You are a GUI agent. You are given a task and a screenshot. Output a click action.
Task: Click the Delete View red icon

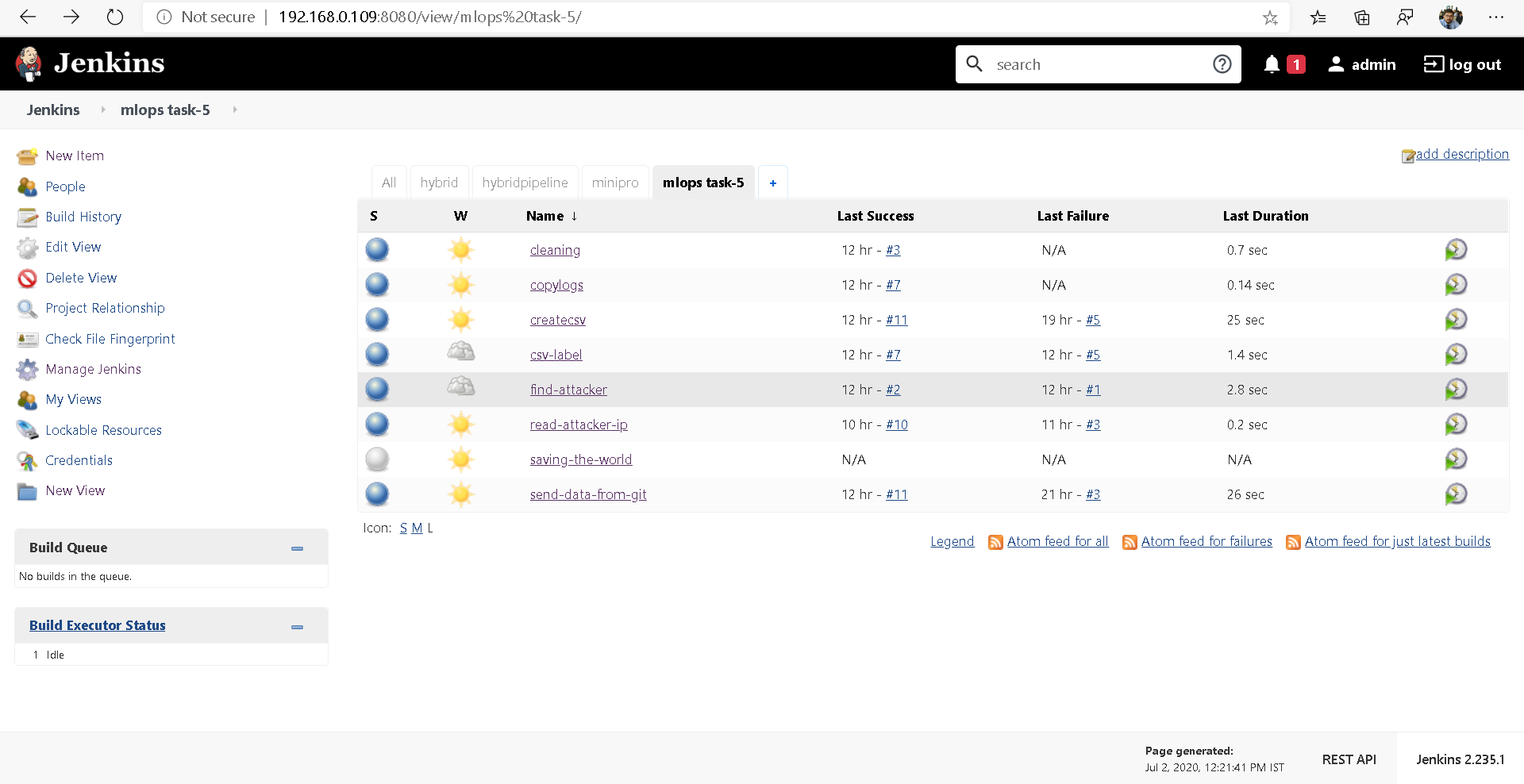coord(27,278)
